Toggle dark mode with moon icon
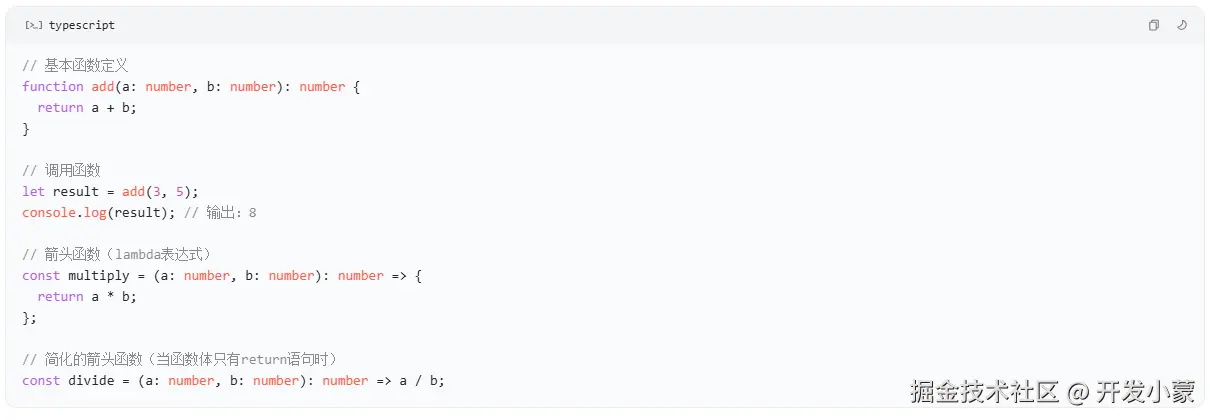This screenshot has width=1210, height=420. 1181,25
